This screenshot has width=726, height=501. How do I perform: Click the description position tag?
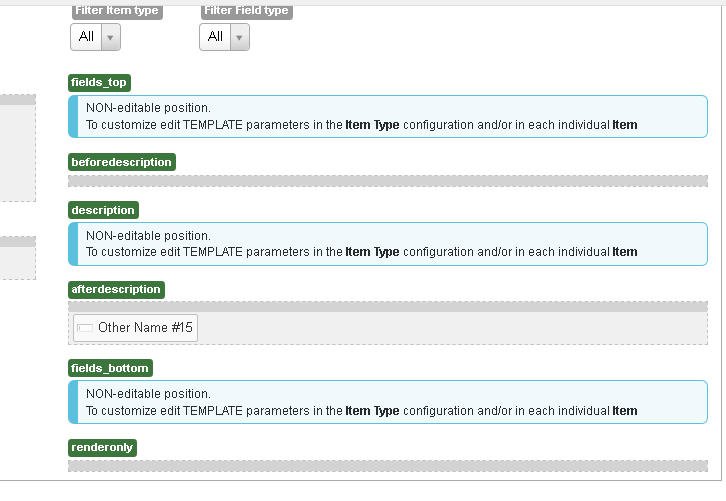point(103,210)
